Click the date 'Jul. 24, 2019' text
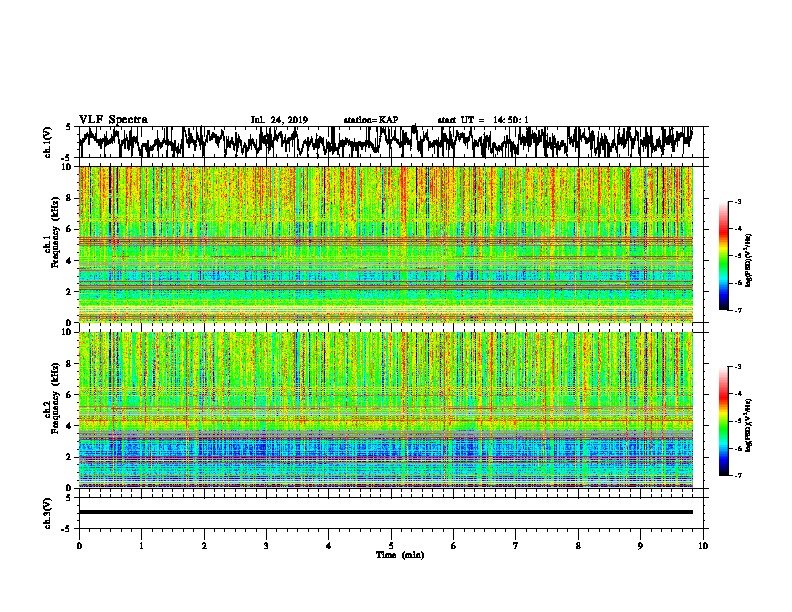Screen dimensions: 792x612 [x=279, y=120]
